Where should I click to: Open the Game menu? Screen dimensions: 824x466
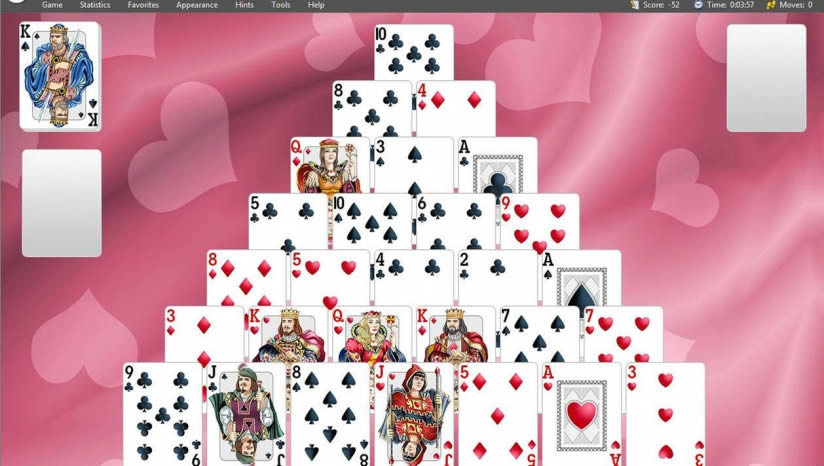point(52,5)
